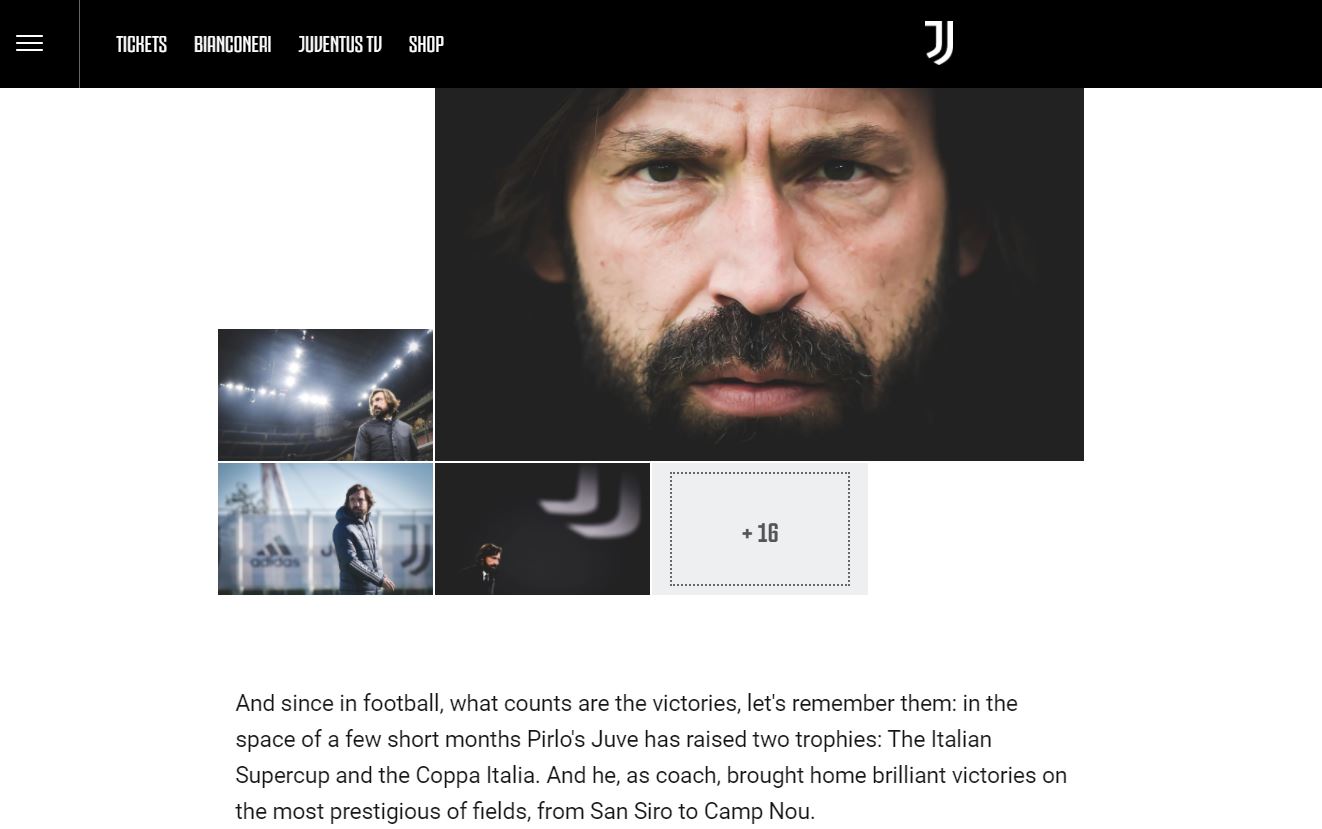The image size is (1322, 829).
Task: Open the large Pirlo close-up photo
Action: coord(759,274)
